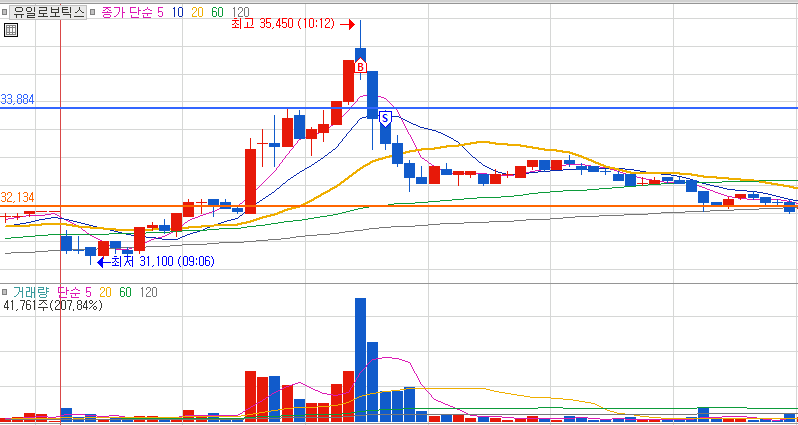Click the tallest blue volume bar

click(360, 360)
